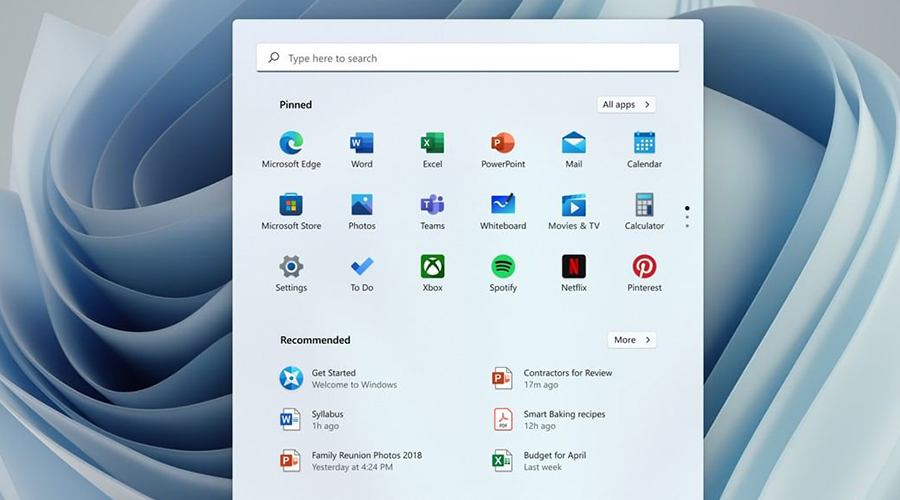
Task: Click the 'Welcome to Windows' subtitle text
Action: tap(354, 385)
